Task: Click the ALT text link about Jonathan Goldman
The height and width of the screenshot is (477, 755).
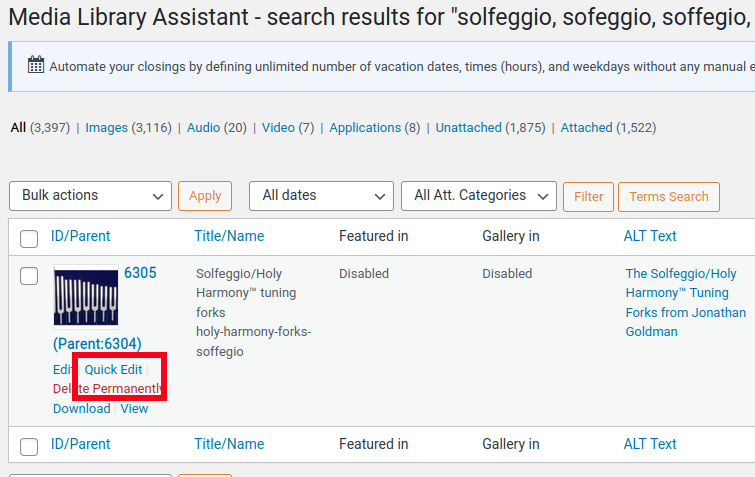Action: 686,303
